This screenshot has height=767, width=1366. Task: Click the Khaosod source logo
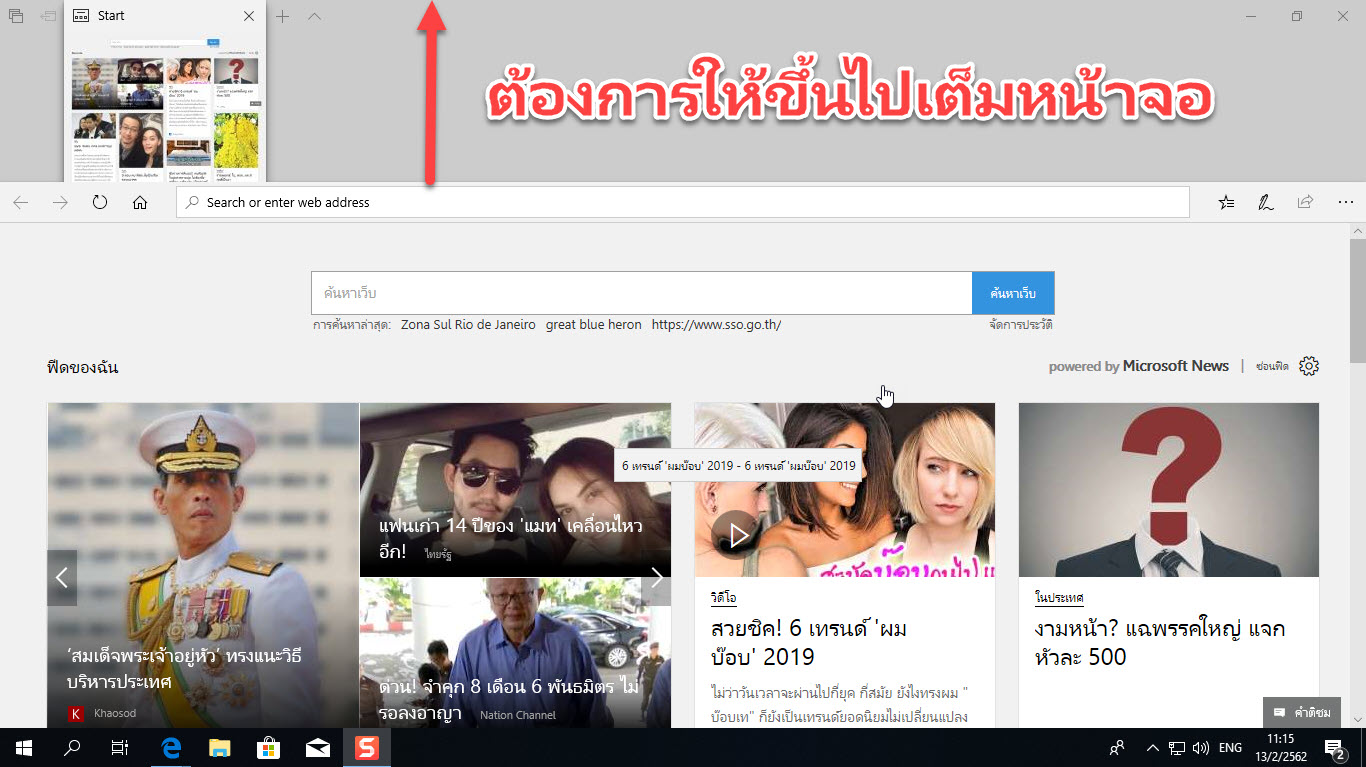[75, 713]
